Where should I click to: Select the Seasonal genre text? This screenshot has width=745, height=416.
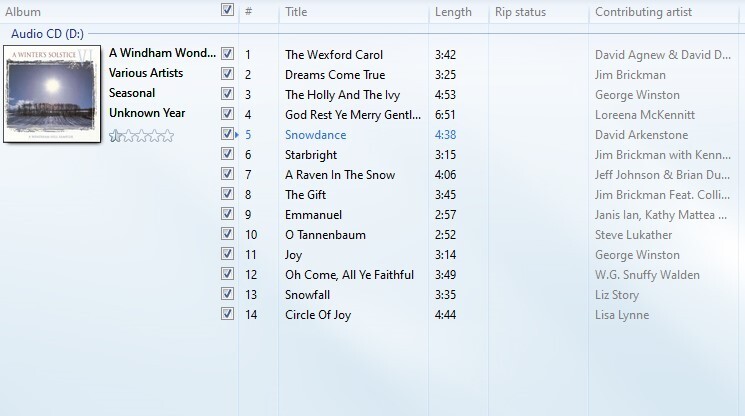[x=132, y=93]
